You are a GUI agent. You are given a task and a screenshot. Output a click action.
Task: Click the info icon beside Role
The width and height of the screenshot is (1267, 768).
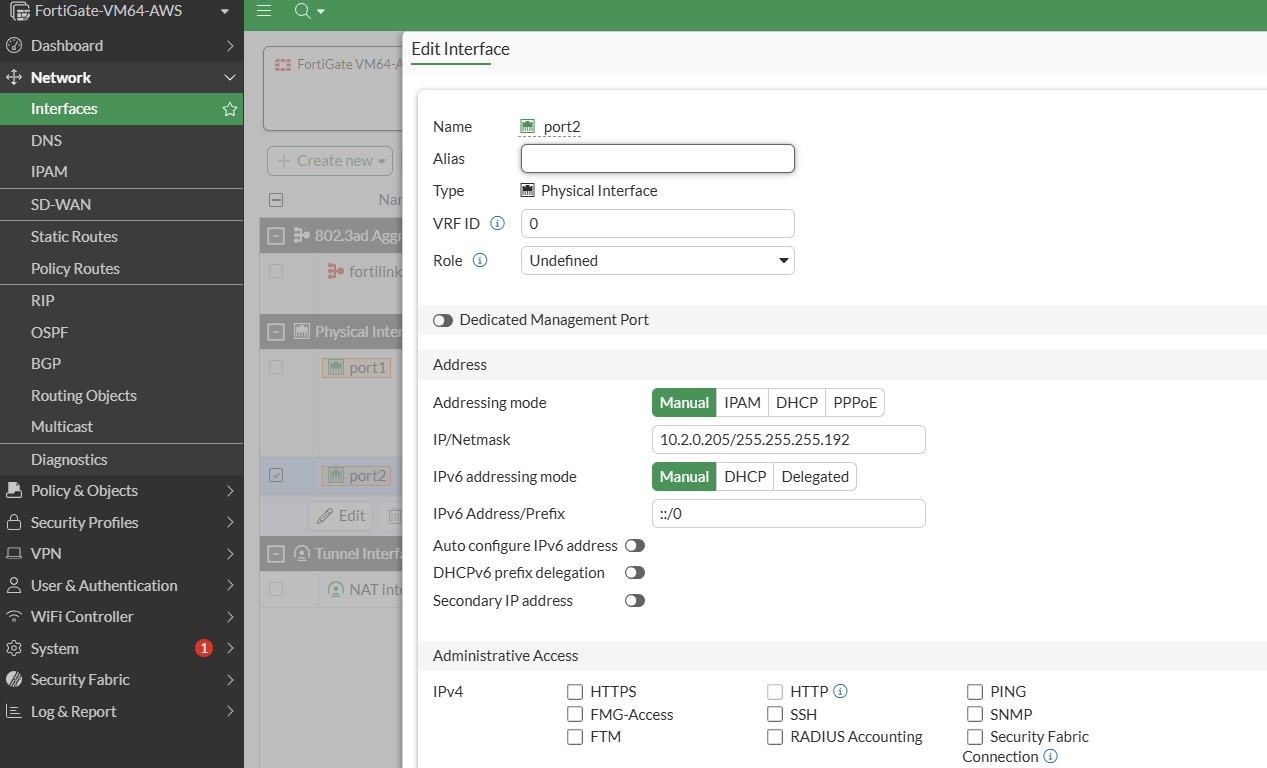point(479,259)
